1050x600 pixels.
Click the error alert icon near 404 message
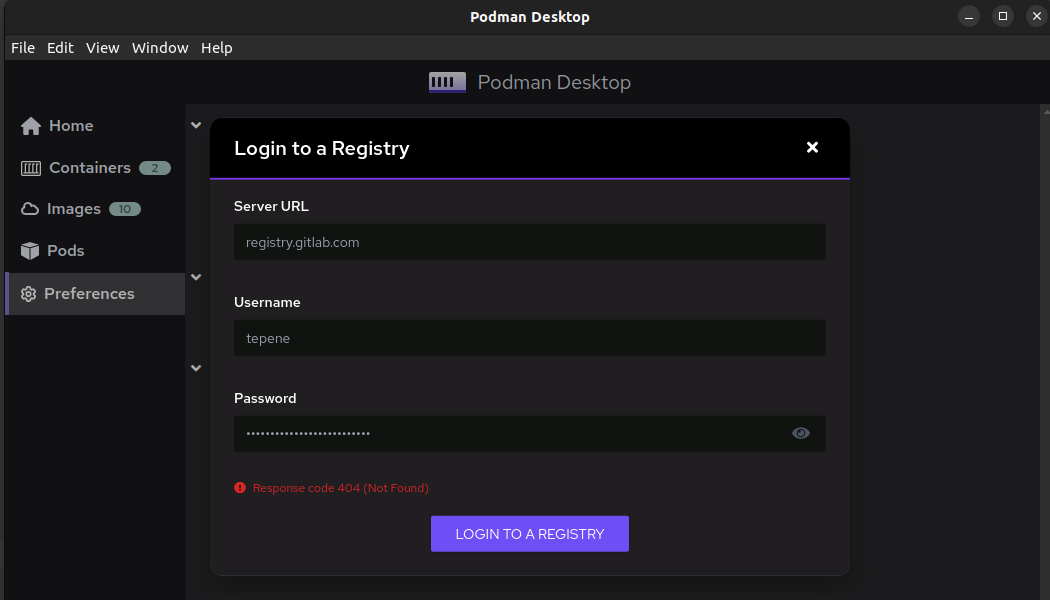tap(239, 487)
